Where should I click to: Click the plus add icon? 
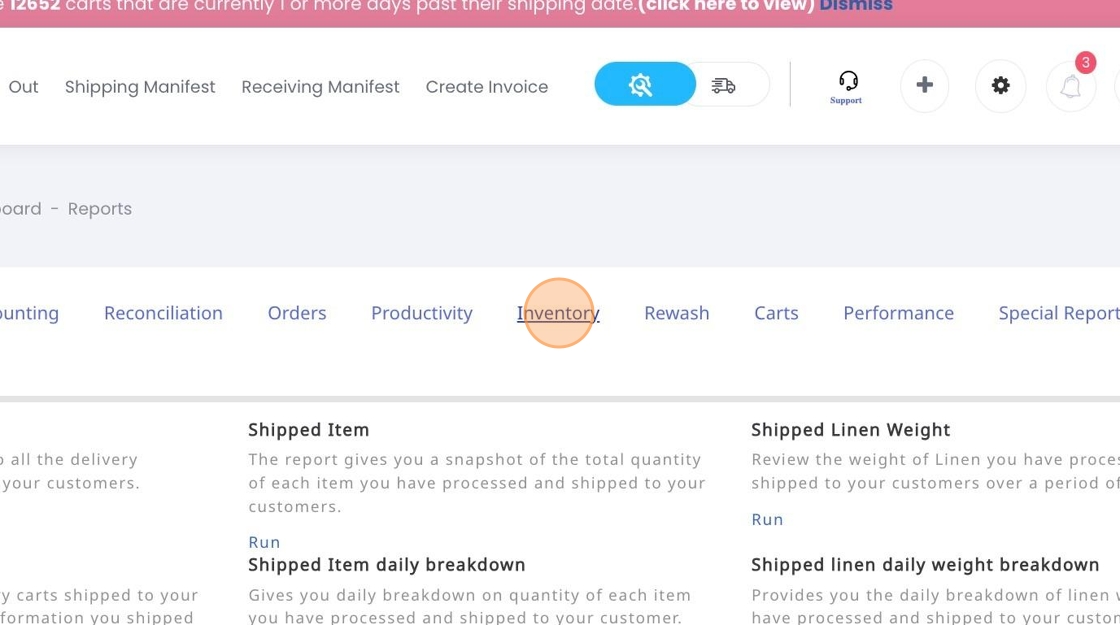click(x=924, y=86)
